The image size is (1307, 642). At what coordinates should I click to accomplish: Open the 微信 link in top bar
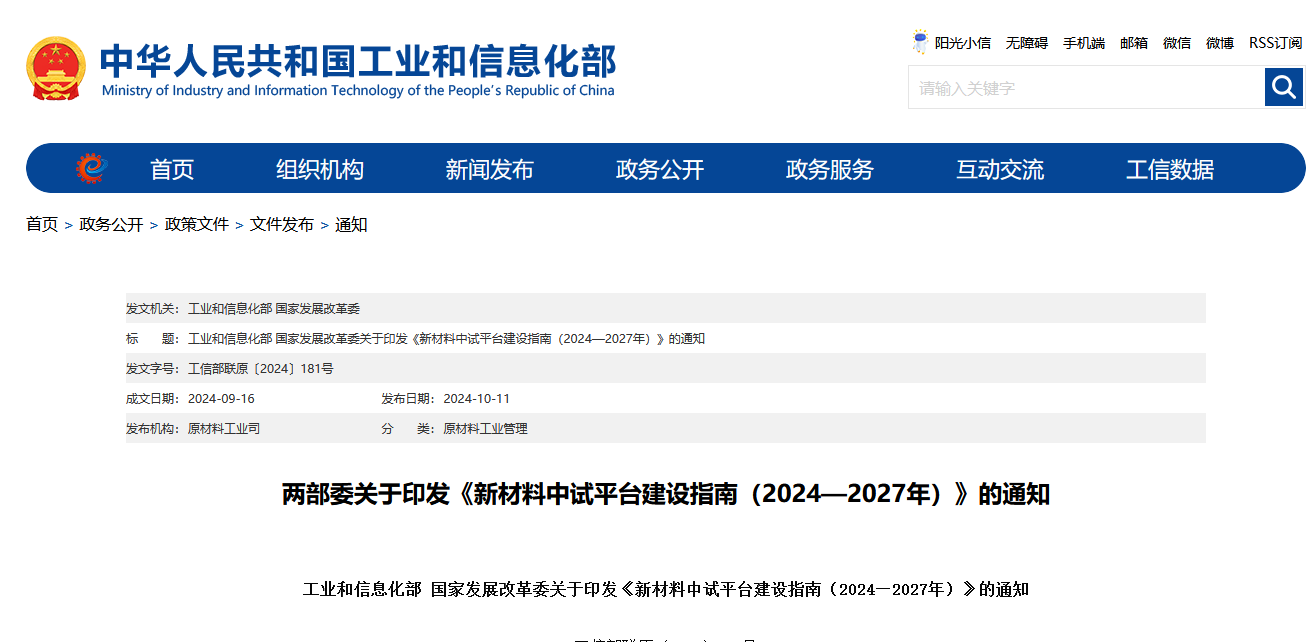(1177, 43)
